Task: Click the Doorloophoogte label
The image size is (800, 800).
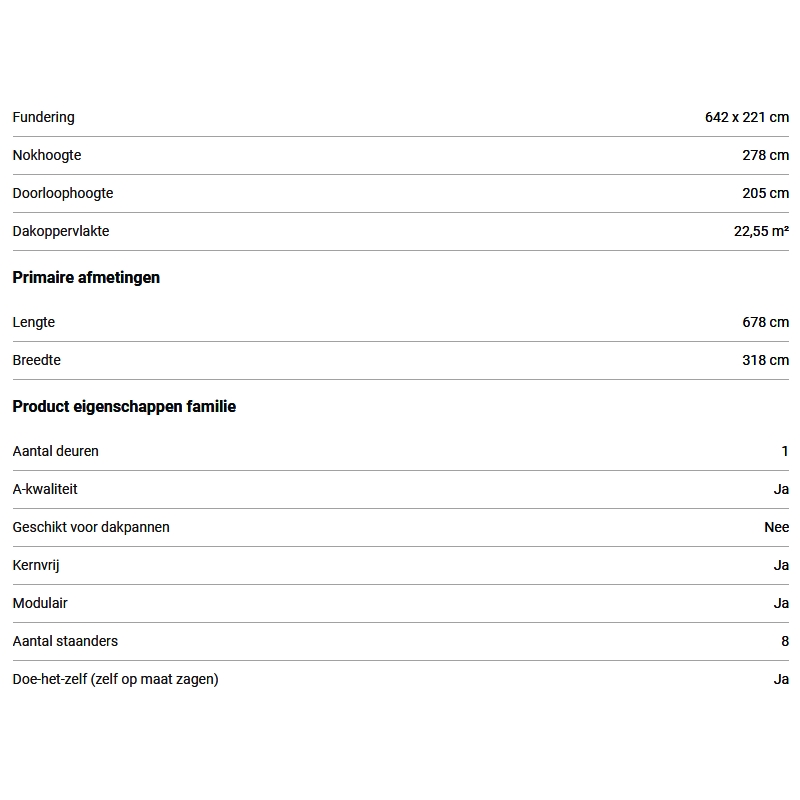Action: (63, 193)
